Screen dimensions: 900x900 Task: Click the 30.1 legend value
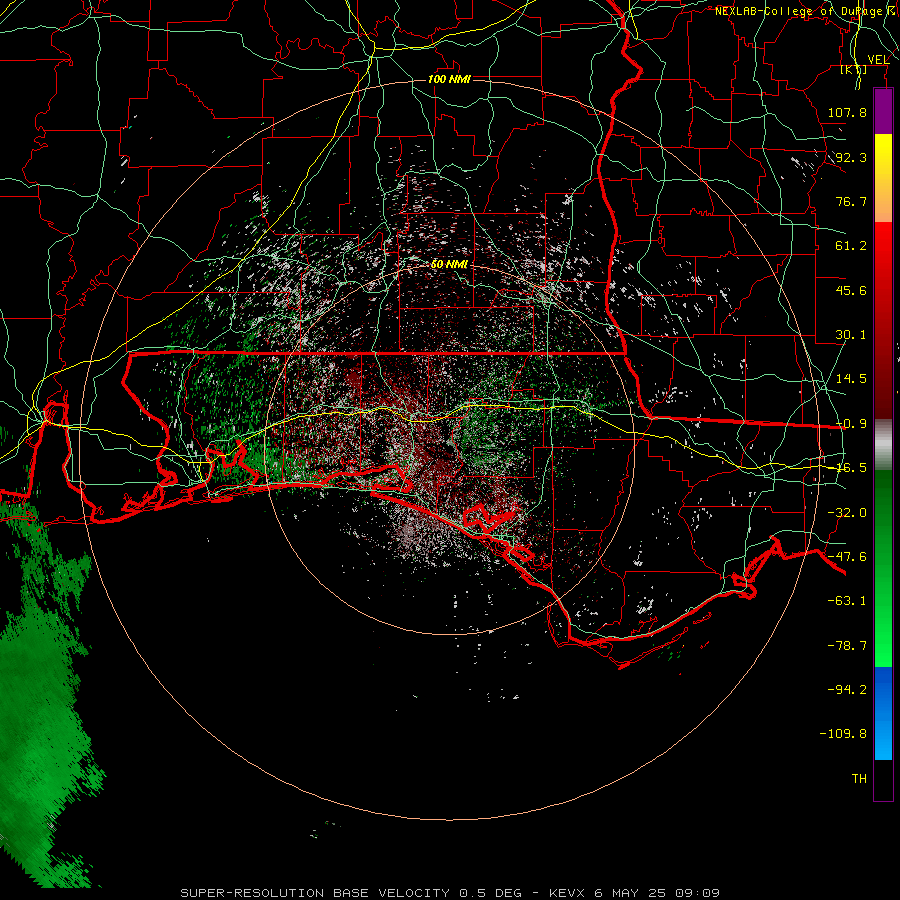[x=851, y=335]
